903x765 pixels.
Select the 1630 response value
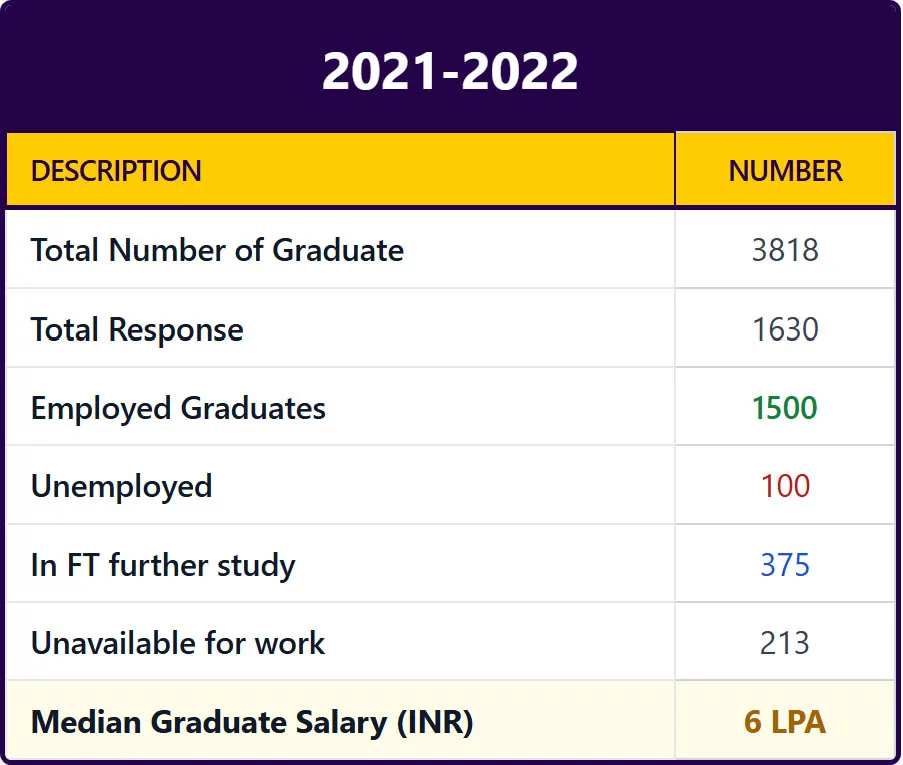(785, 329)
